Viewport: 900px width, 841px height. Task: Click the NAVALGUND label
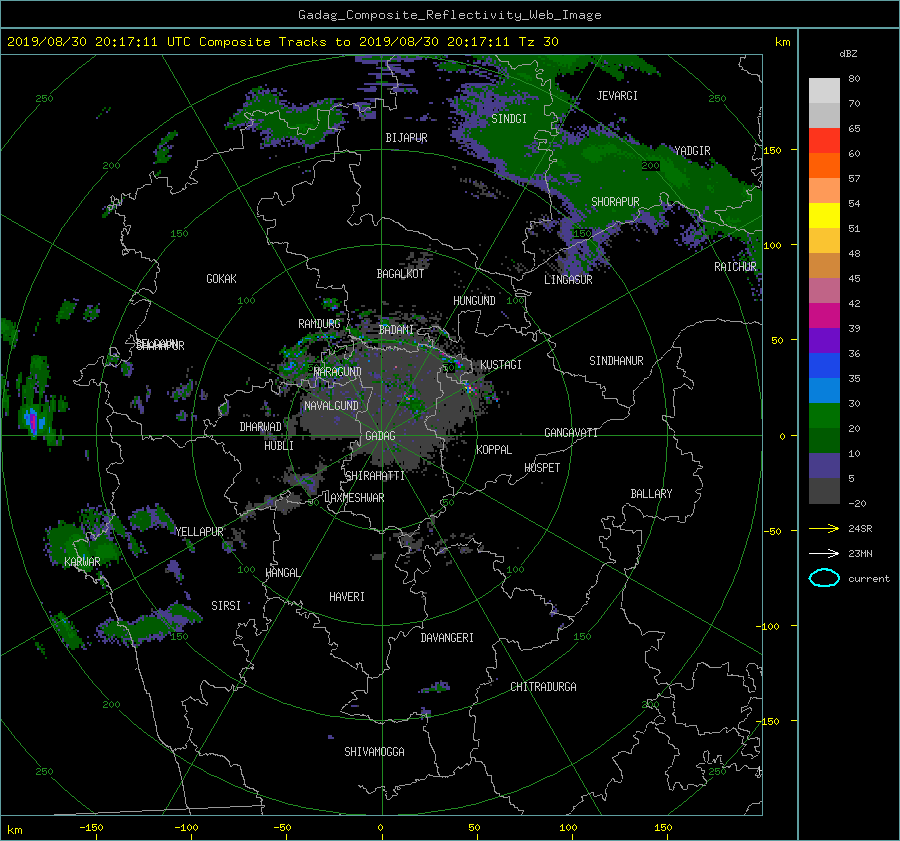pos(331,406)
